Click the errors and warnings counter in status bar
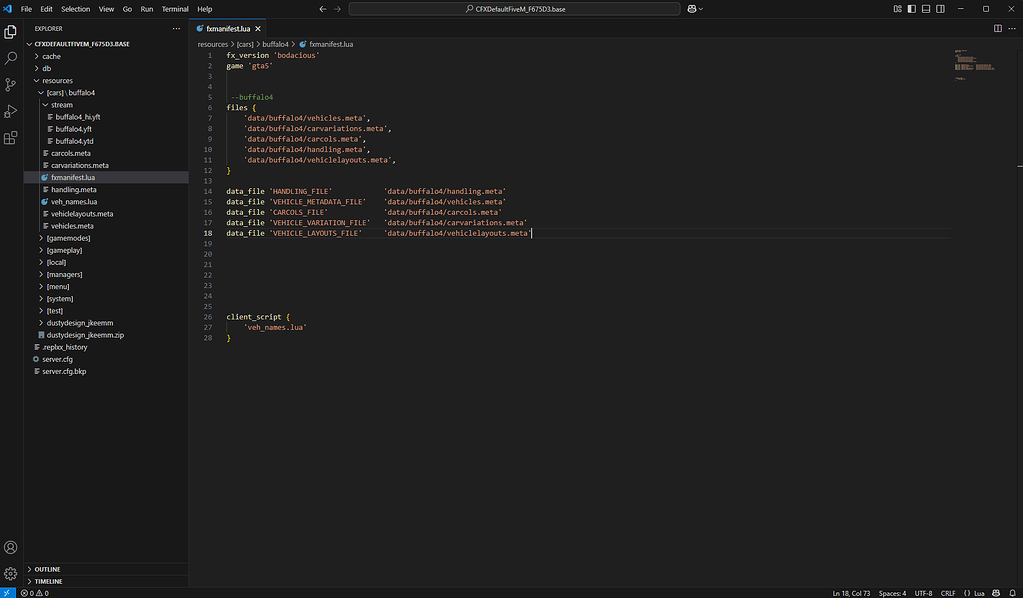1023x598 pixels. (33, 593)
